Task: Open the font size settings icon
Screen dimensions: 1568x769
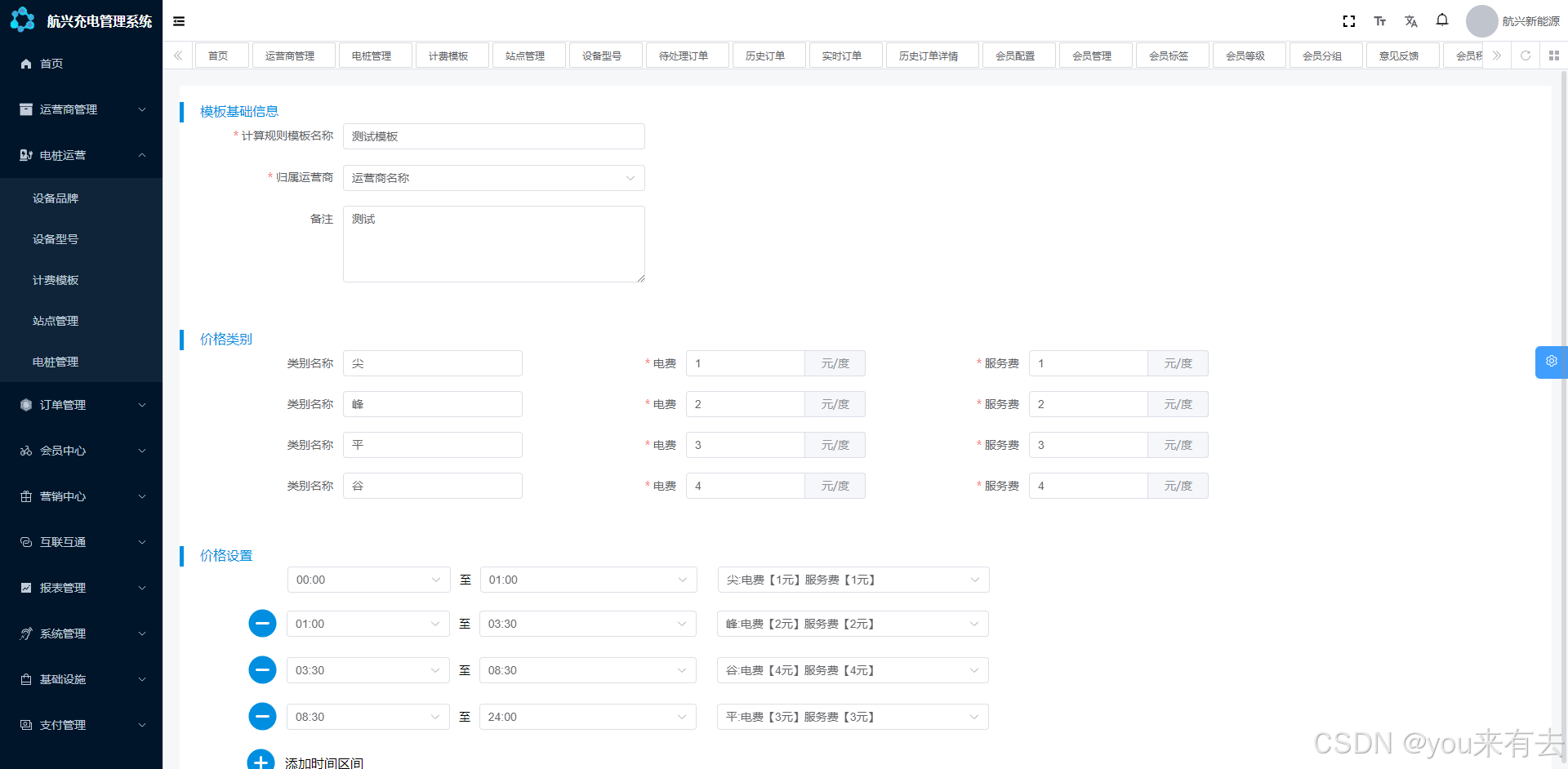Action: [x=1379, y=21]
